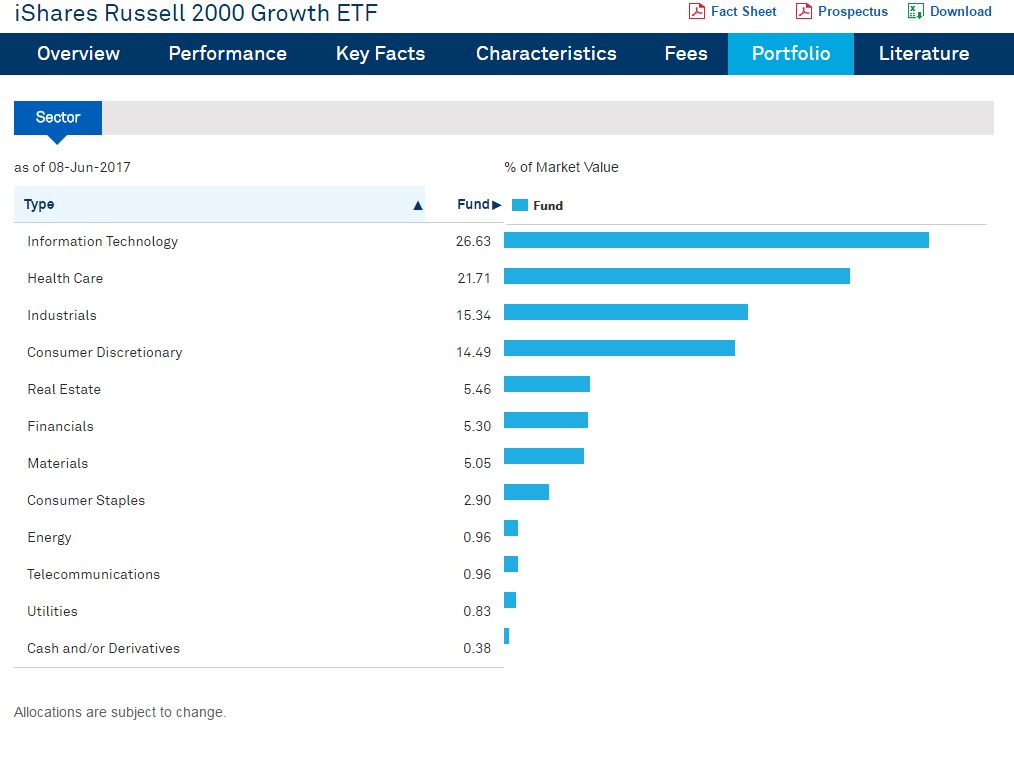Sort by Type using ascending arrow
This screenshot has width=1014, height=757.
pyautogui.click(x=418, y=206)
